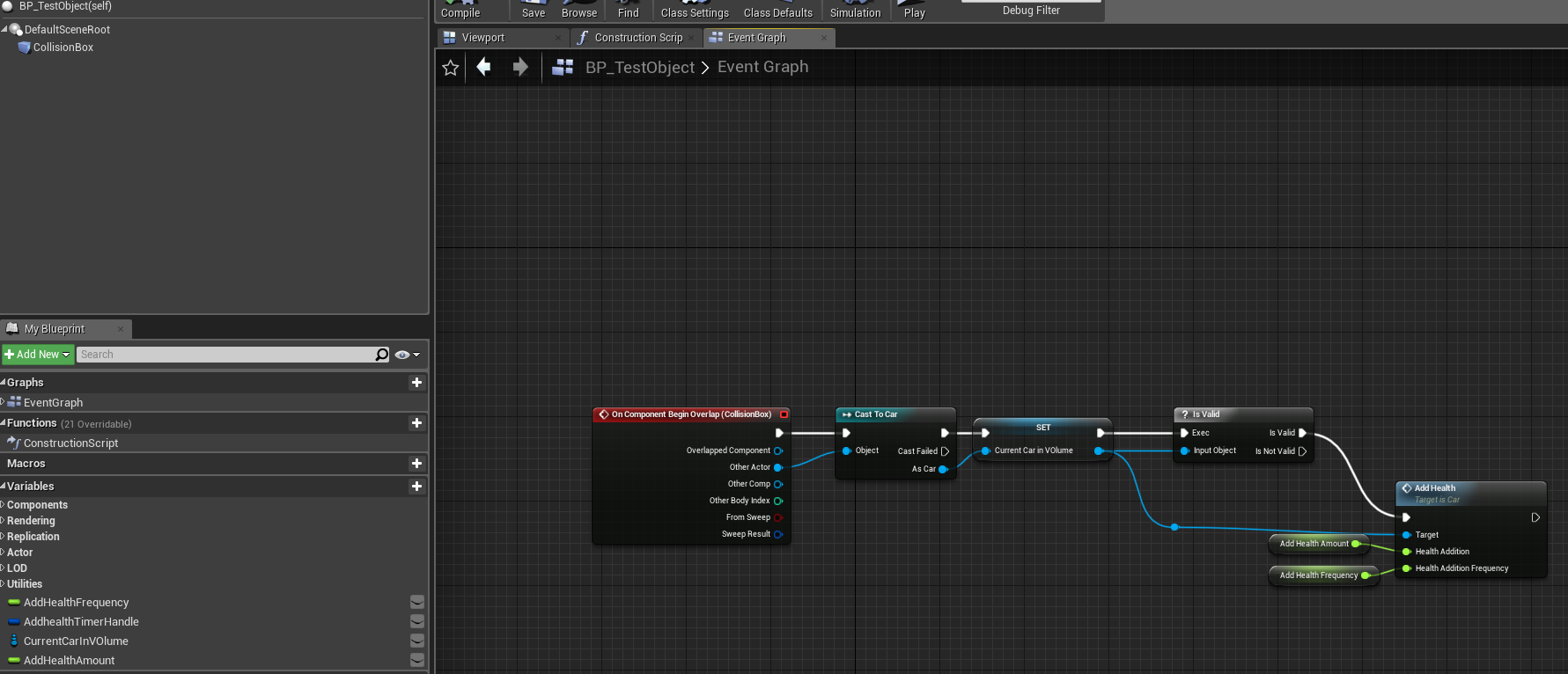The height and width of the screenshot is (674, 1568).
Task: Click the Is Valid output exec pin
Action: pos(1303,433)
